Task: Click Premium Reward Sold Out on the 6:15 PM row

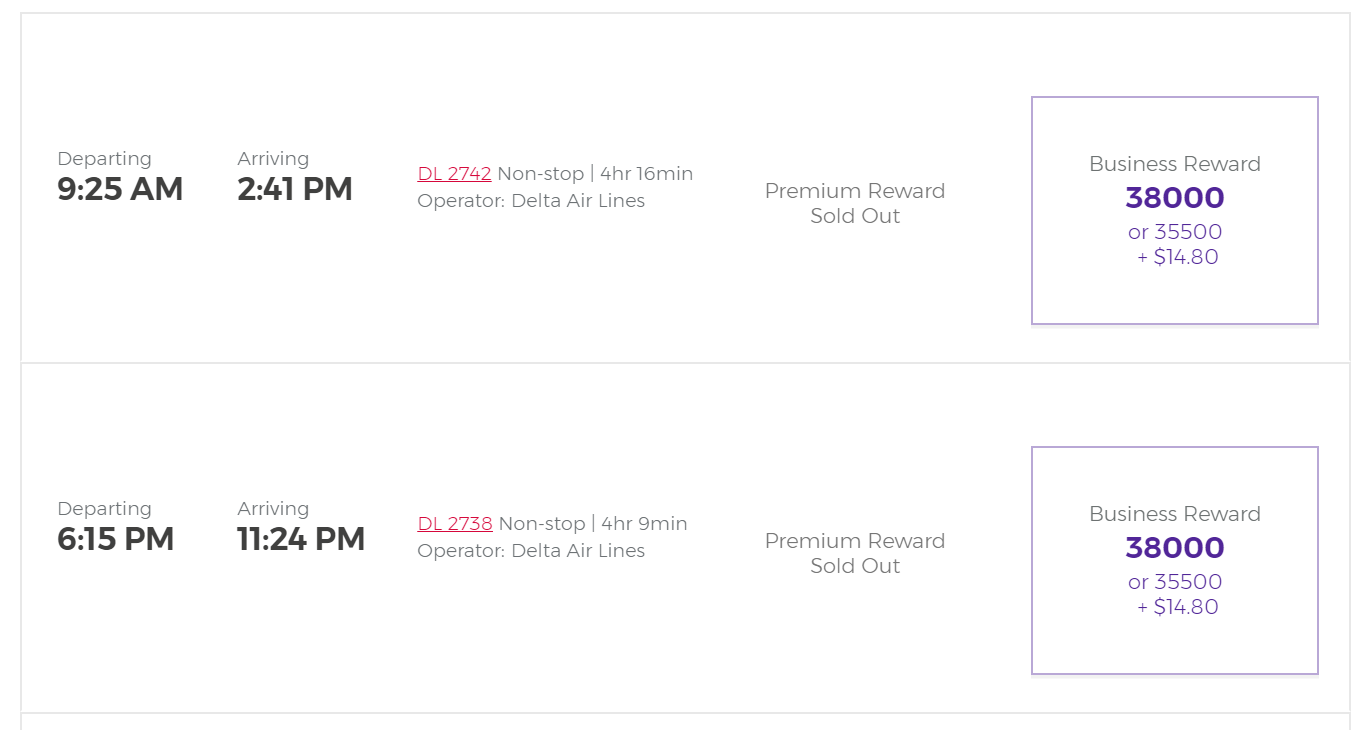Action: click(x=855, y=553)
